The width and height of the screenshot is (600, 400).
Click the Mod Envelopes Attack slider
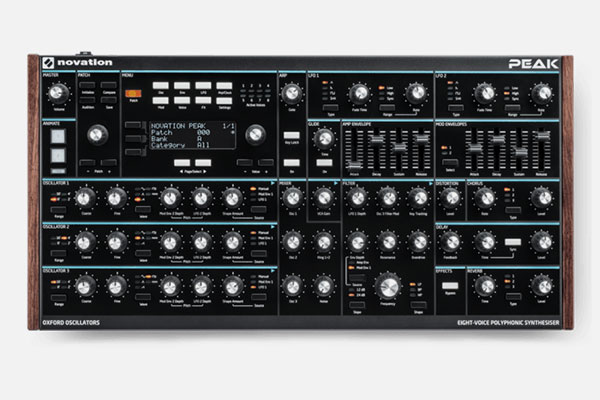coord(474,148)
